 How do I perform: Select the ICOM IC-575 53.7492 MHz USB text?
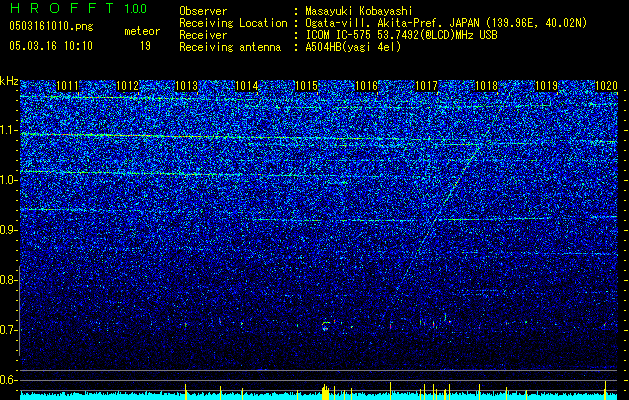pos(402,35)
